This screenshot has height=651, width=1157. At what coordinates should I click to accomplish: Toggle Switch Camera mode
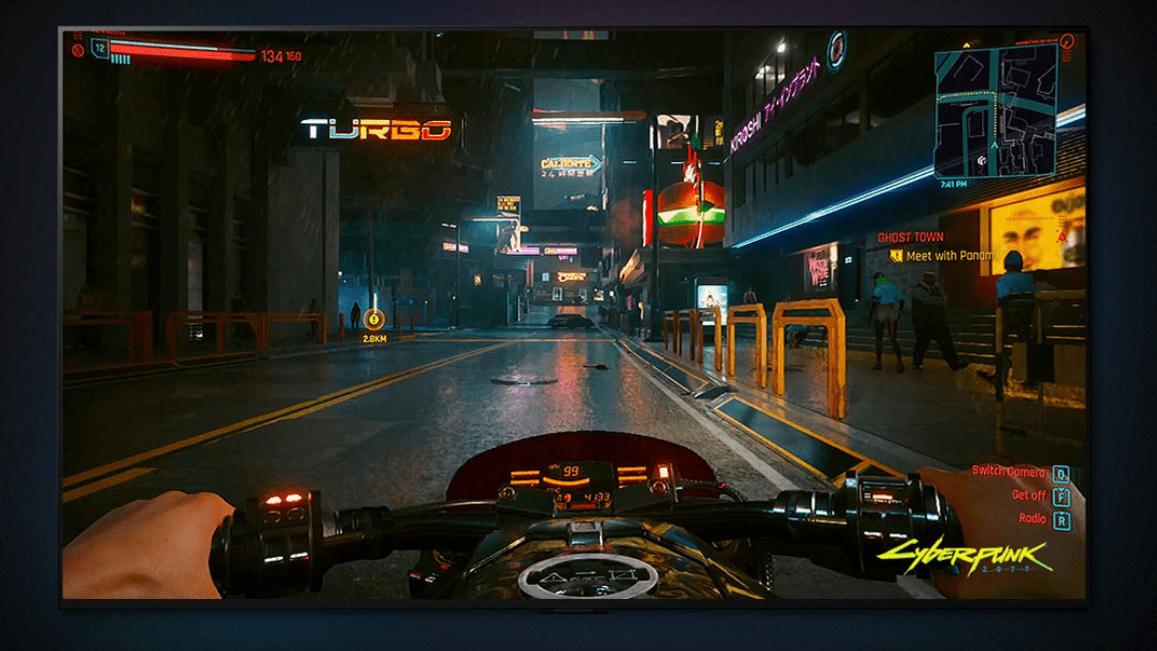tap(1009, 471)
